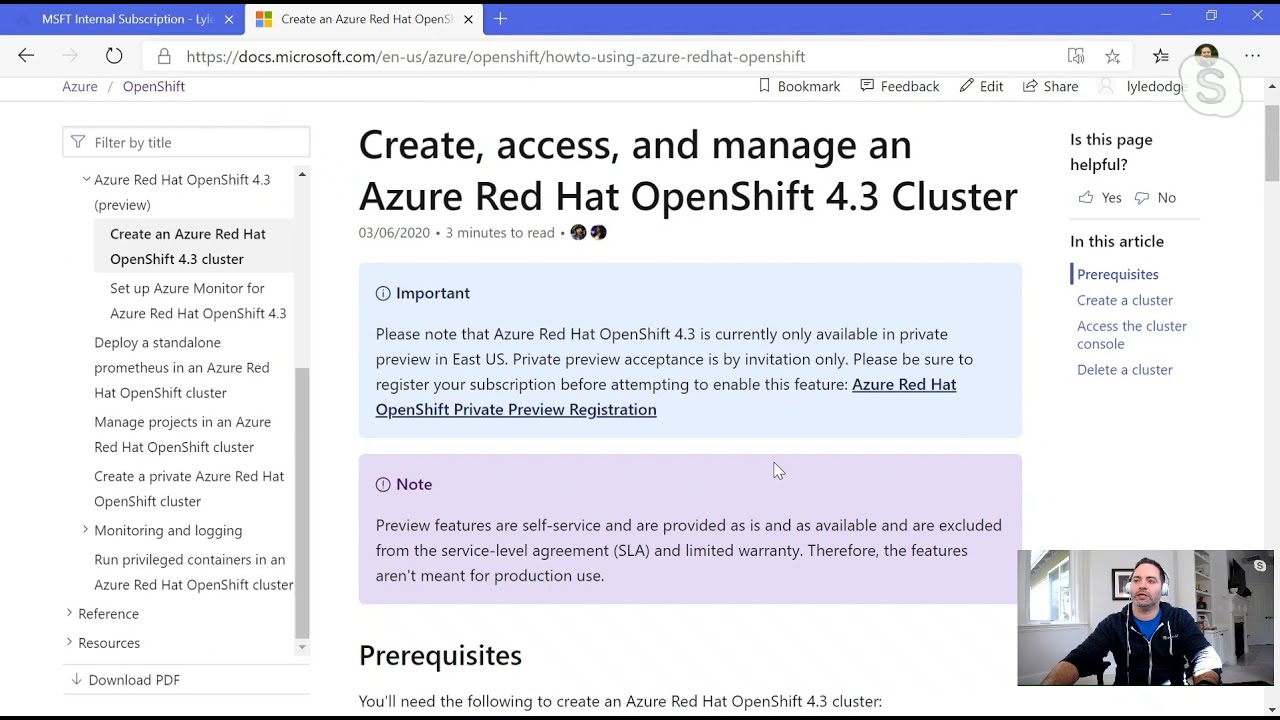The width and height of the screenshot is (1280, 720).
Task: Click the OpenShift breadcrumb link
Action: click(x=154, y=86)
